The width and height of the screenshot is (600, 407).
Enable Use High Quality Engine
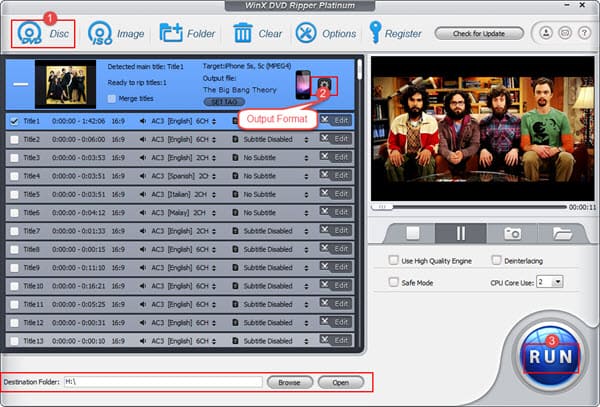click(393, 260)
